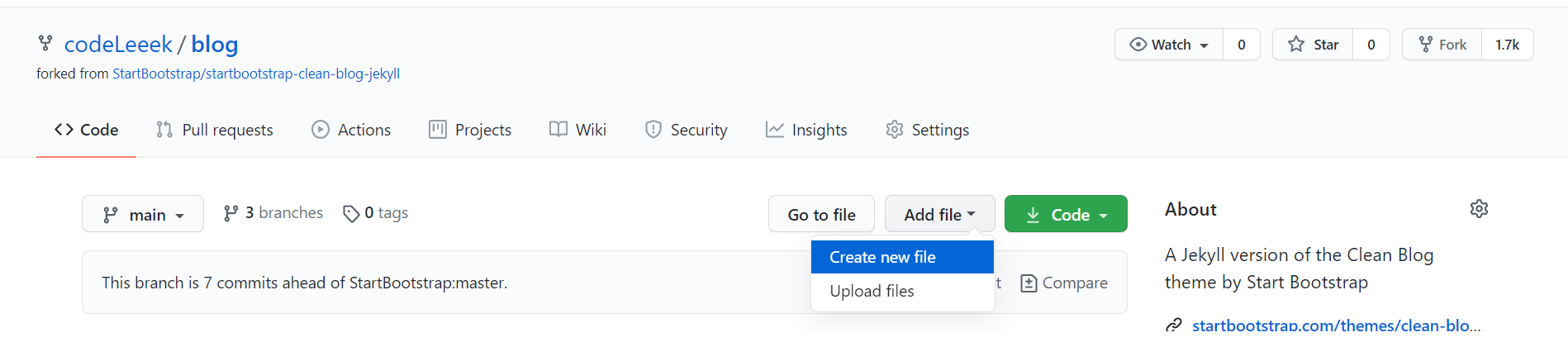
Task: Click the link icon next to startbootstrap.com
Action: pyautogui.click(x=1173, y=326)
